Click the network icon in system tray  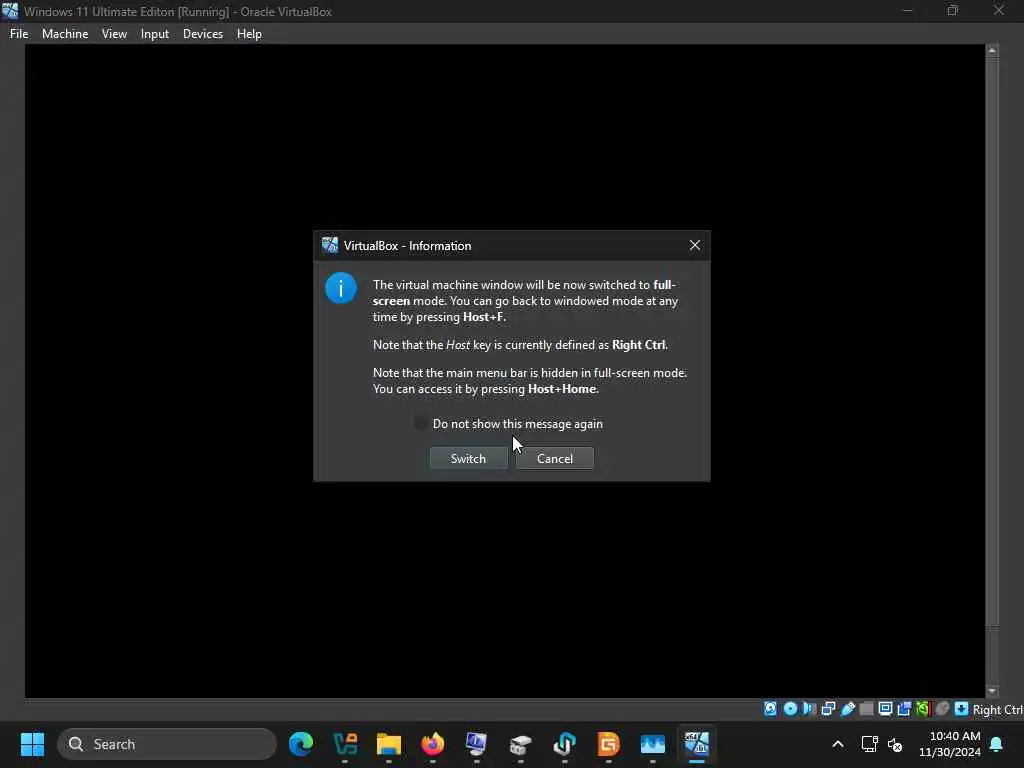point(869,744)
